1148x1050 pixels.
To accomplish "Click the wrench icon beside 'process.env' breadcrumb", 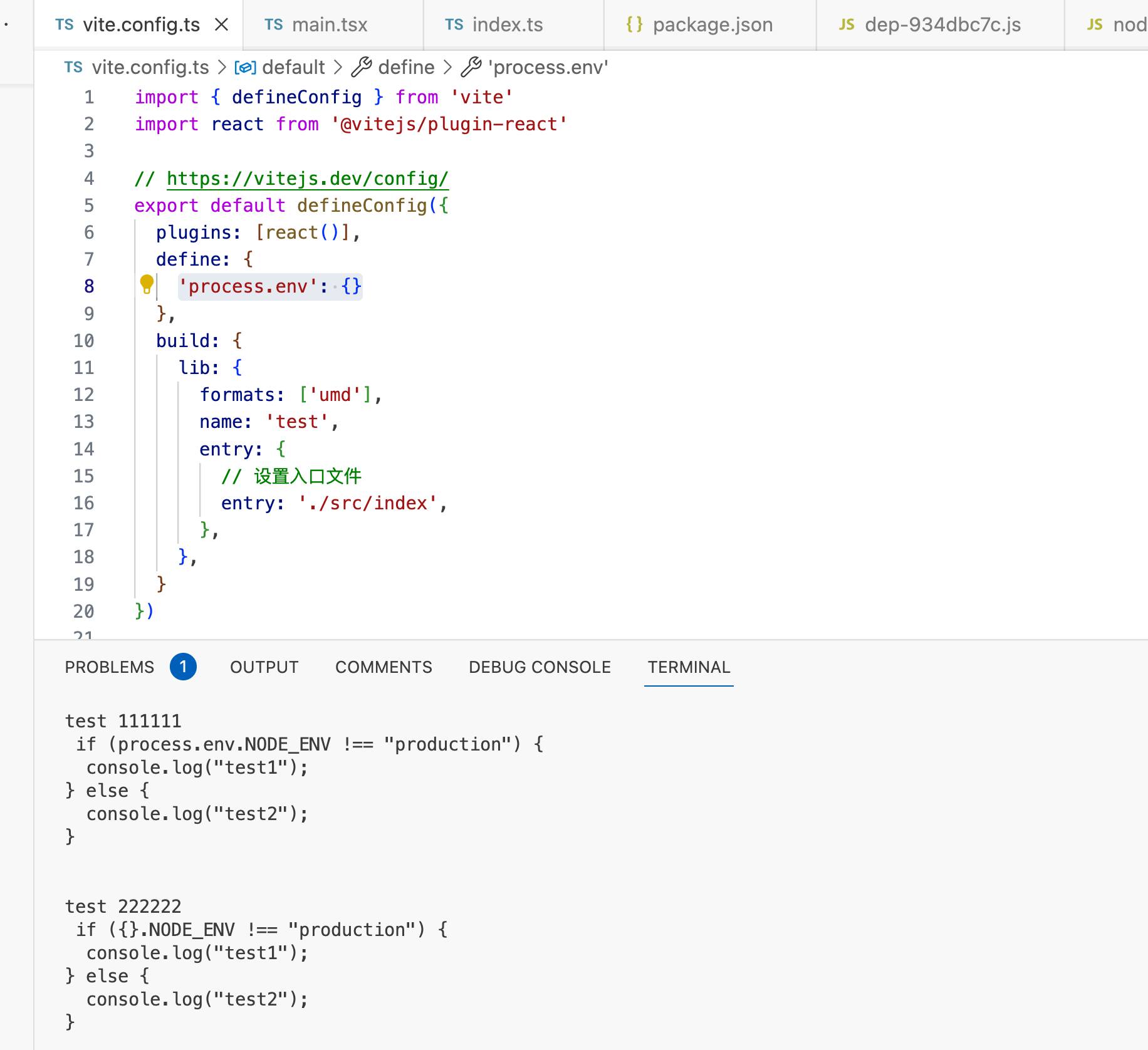I will [x=471, y=67].
